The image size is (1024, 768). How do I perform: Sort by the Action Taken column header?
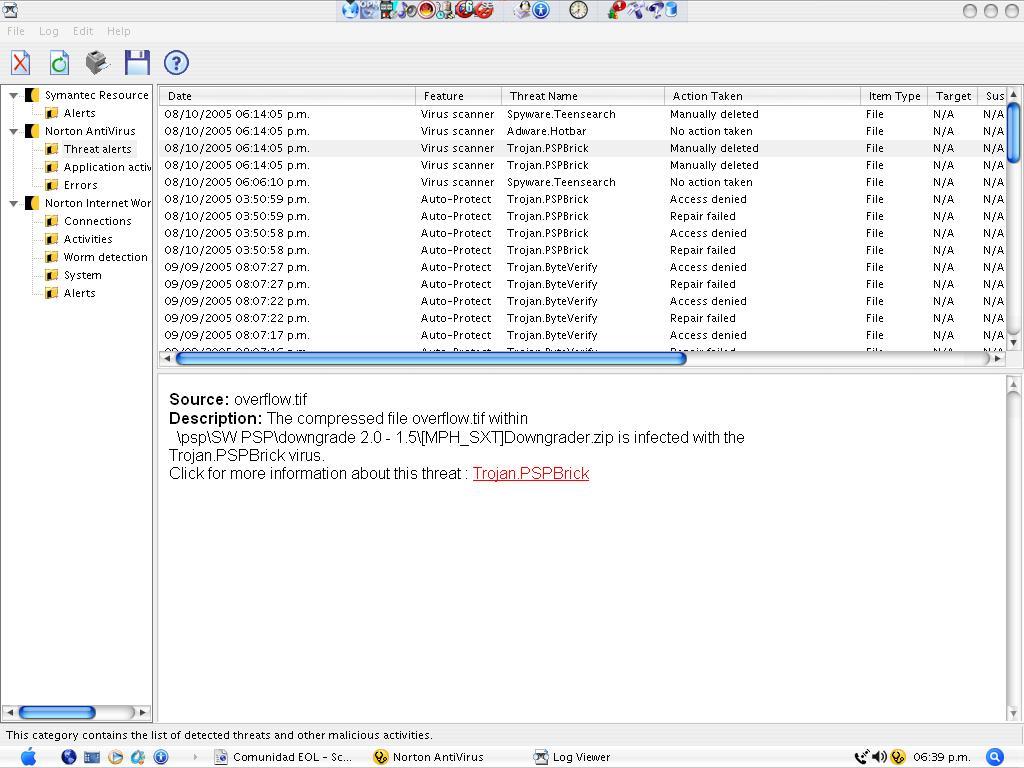763,96
